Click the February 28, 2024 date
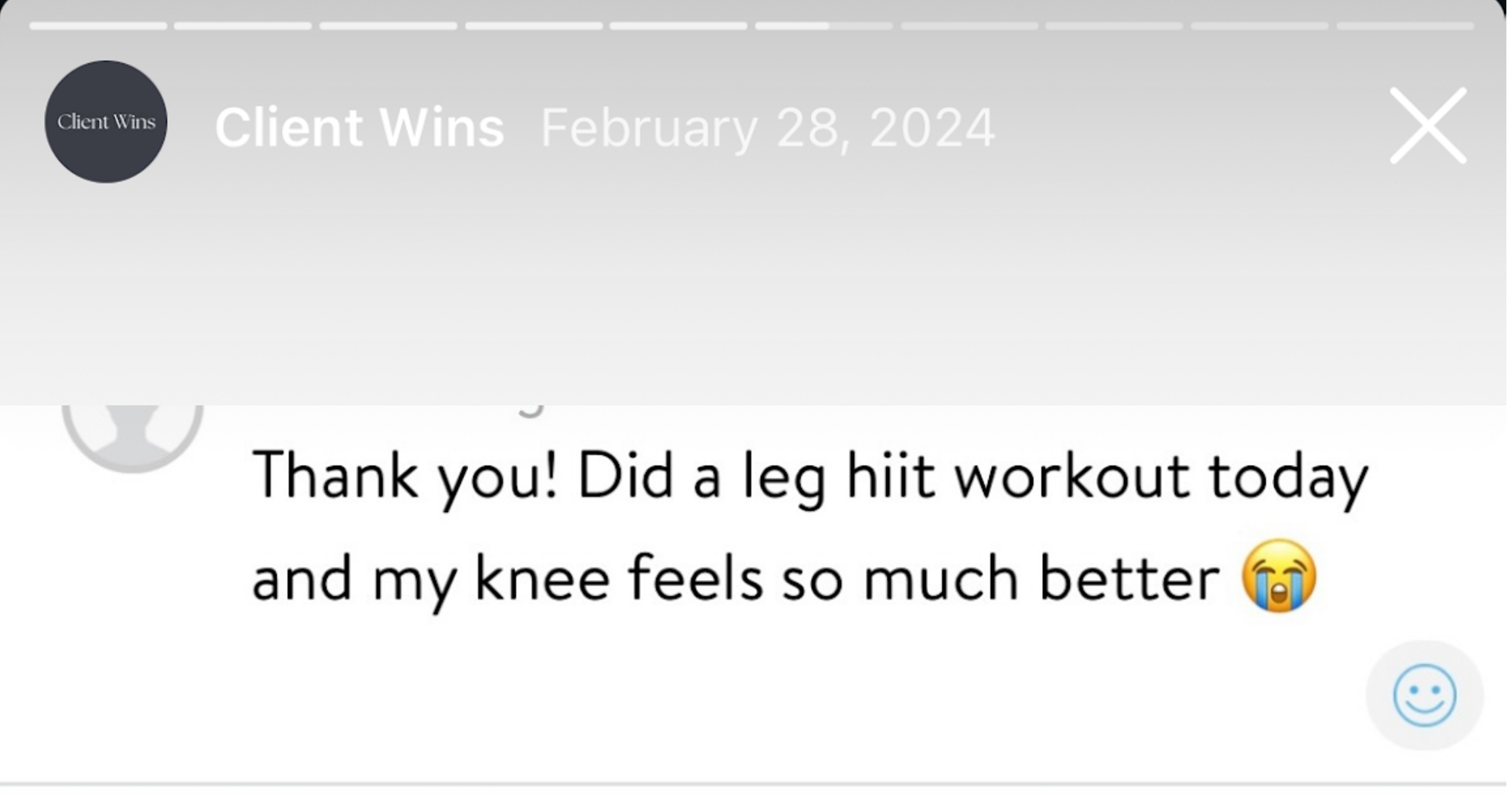The width and height of the screenshot is (1512, 795). tap(767, 127)
